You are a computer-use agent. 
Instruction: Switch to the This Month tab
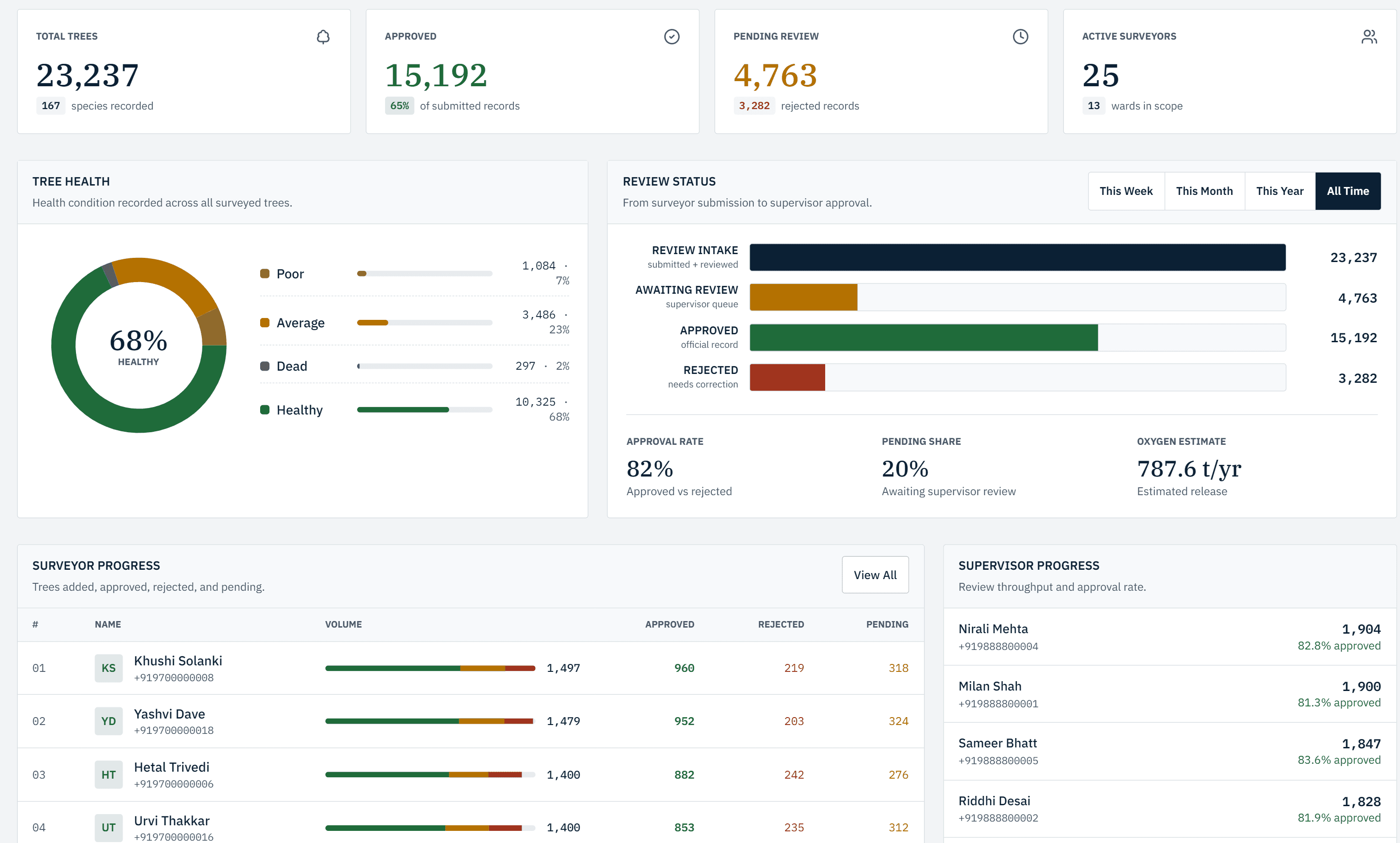coord(1205,191)
